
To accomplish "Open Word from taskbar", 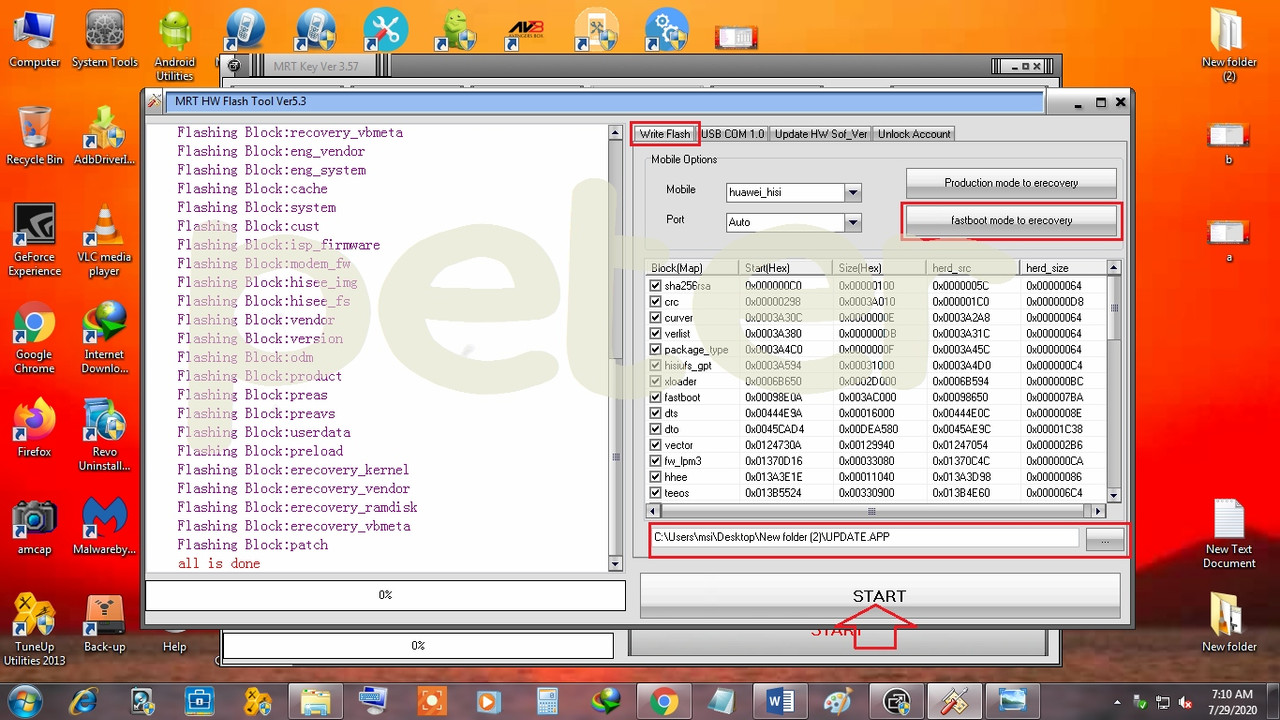I will [x=779, y=700].
